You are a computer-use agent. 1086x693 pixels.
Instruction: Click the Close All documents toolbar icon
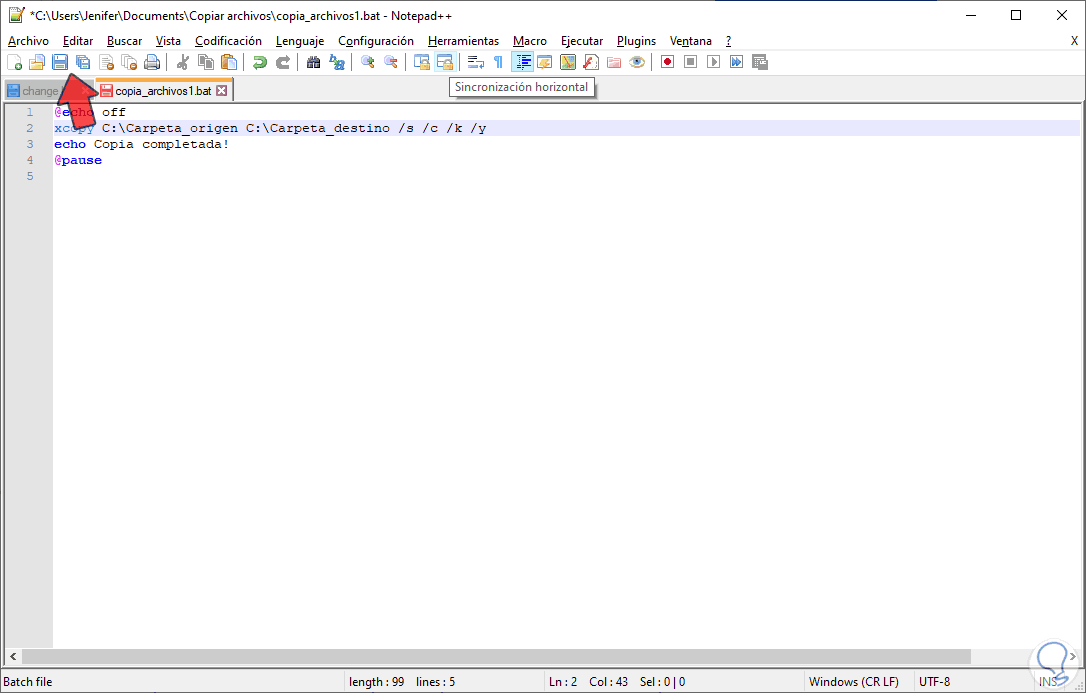(x=129, y=62)
